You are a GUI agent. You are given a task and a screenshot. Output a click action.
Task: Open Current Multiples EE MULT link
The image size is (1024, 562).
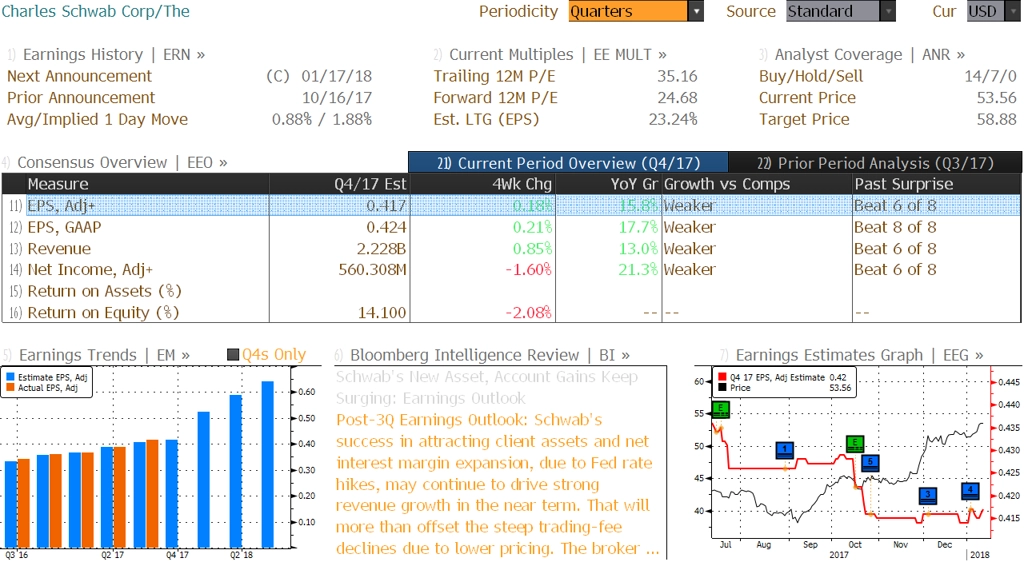pos(558,54)
